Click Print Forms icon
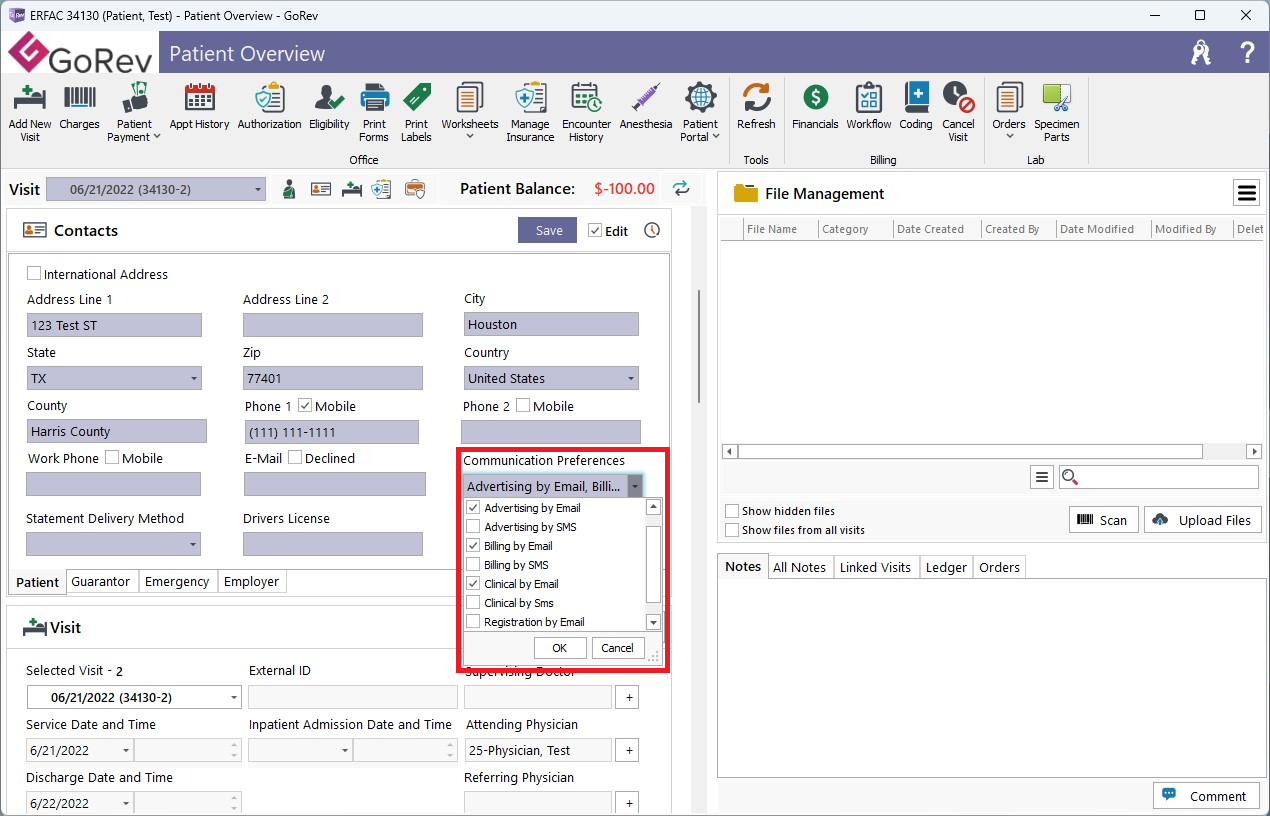The width and height of the screenshot is (1270, 816). click(374, 98)
